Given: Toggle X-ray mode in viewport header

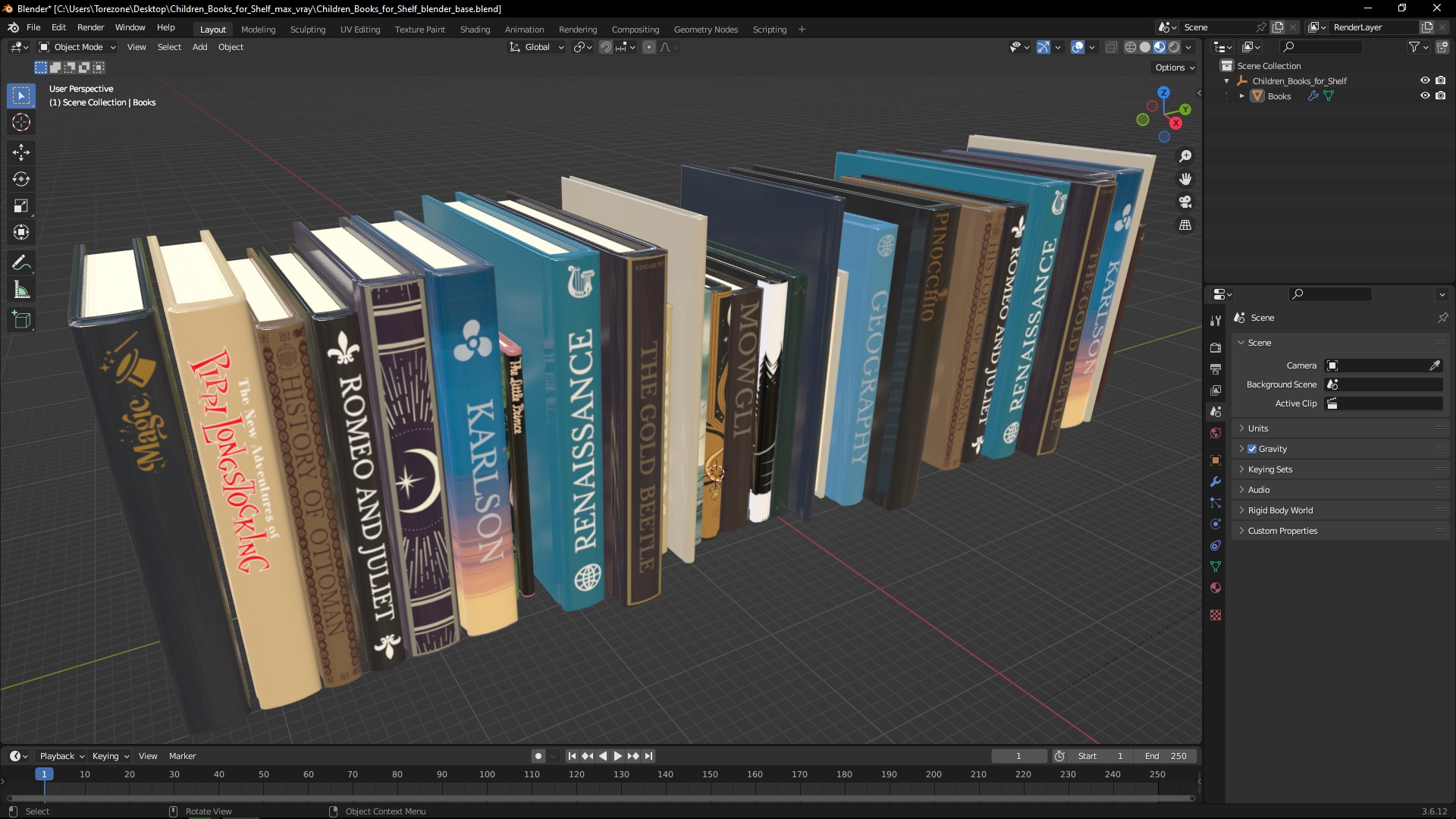Looking at the screenshot, I should (1112, 47).
